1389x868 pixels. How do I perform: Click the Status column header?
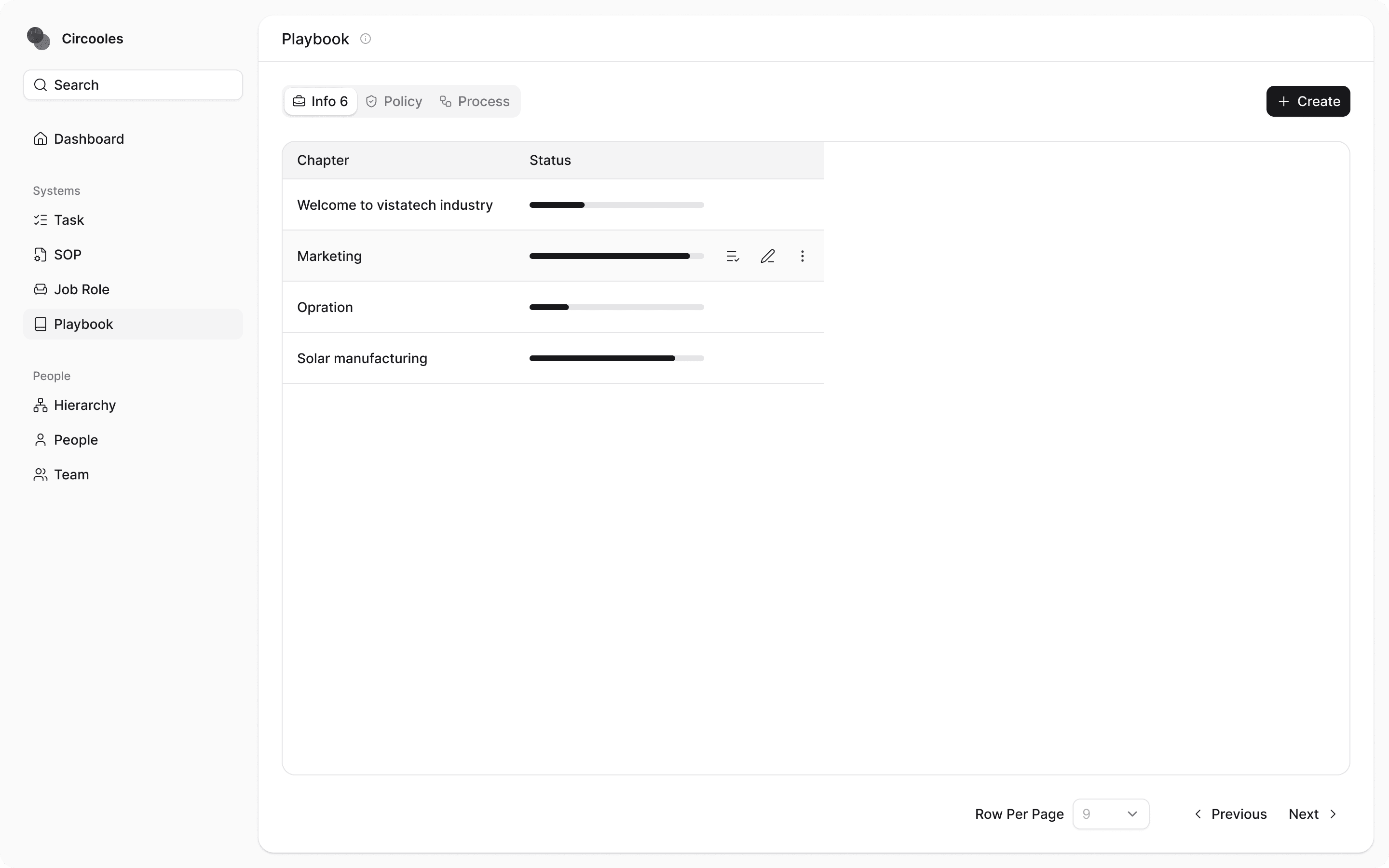pyautogui.click(x=550, y=160)
